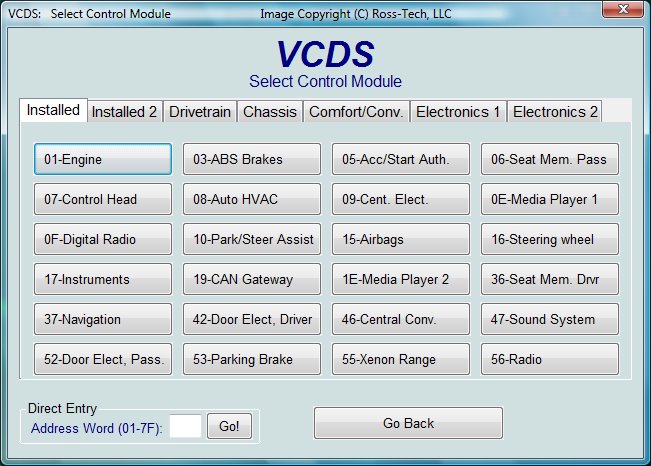The image size is (651, 466).
Task: Open 1E-Media Player 2 module
Action: [401, 279]
